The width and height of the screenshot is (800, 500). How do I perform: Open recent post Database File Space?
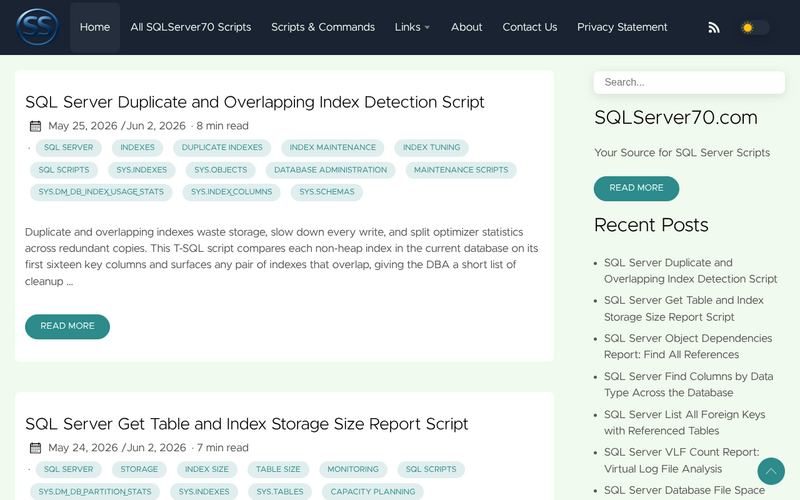684,491
